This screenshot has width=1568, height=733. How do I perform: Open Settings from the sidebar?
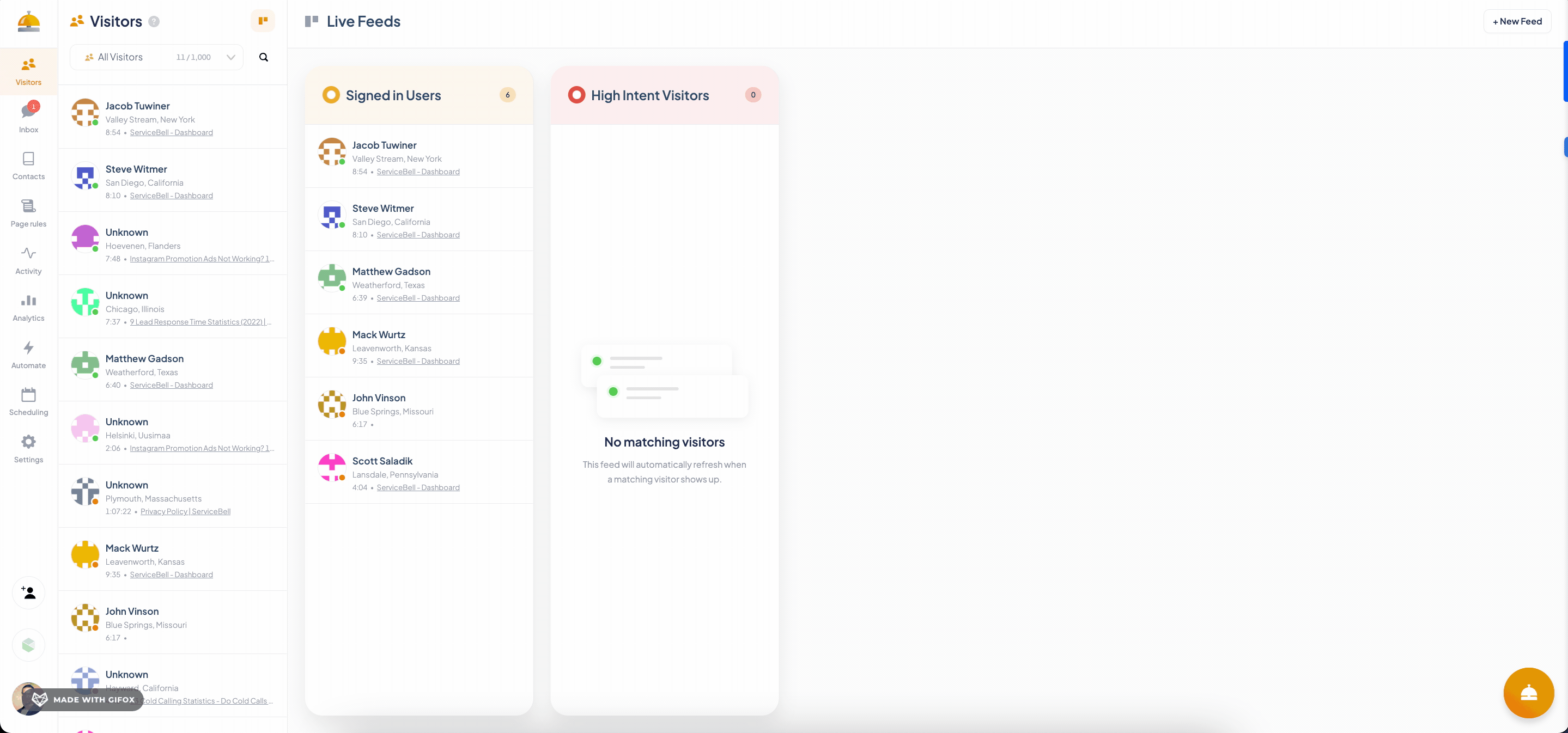29,449
